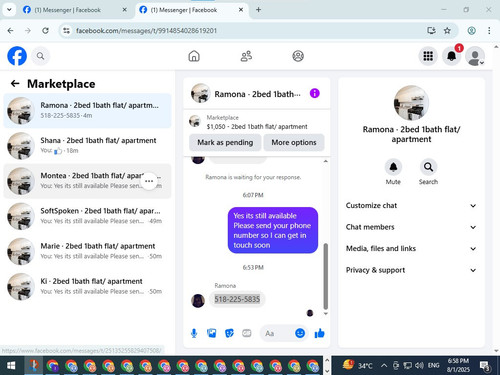
Task: Switch to the first Messenger tab
Action: coord(68,10)
